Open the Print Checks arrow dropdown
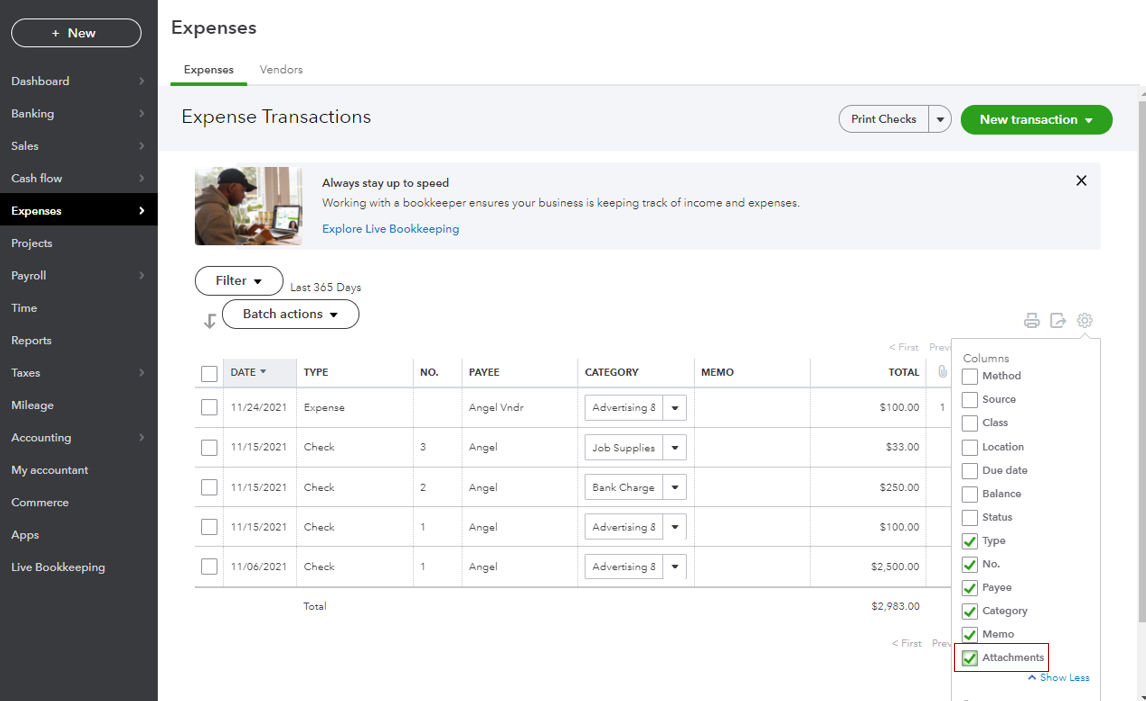Image resolution: width=1146 pixels, height=701 pixels. [x=940, y=119]
